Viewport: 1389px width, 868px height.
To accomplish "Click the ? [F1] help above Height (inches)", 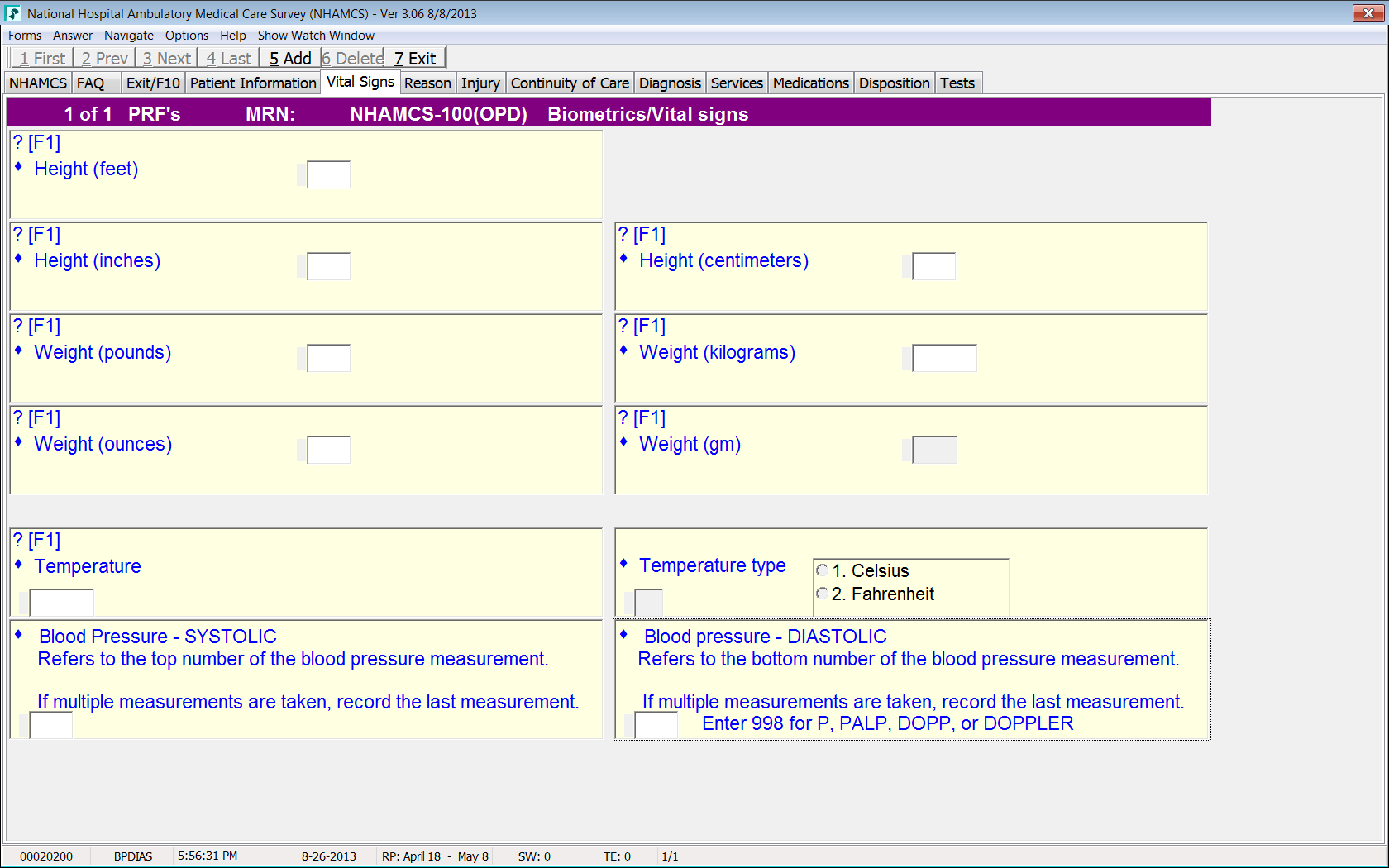I will point(37,235).
